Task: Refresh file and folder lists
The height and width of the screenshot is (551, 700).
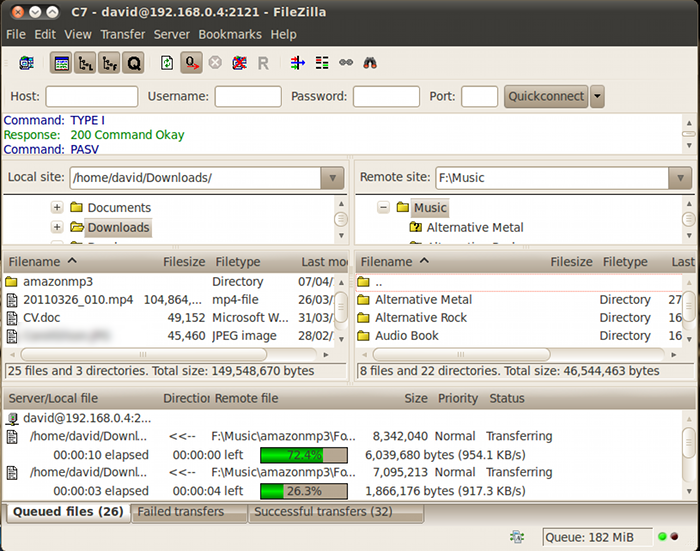Action: pos(167,63)
